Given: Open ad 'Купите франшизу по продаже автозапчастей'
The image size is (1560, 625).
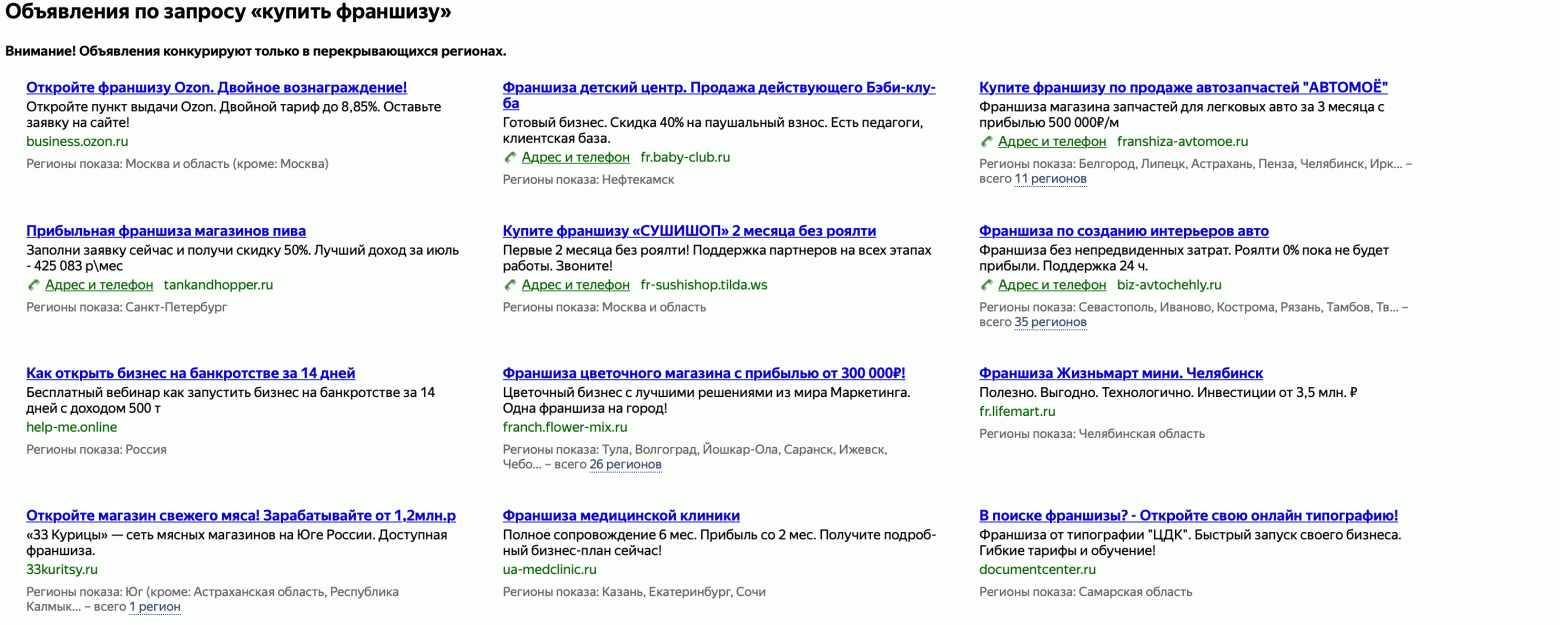Looking at the screenshot, I should tap(1184, 88).
